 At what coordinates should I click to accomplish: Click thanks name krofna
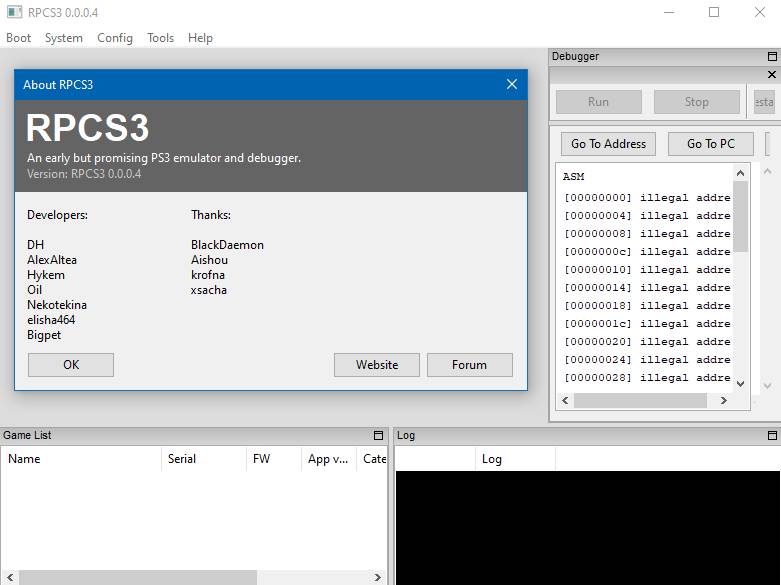(208, 275)
